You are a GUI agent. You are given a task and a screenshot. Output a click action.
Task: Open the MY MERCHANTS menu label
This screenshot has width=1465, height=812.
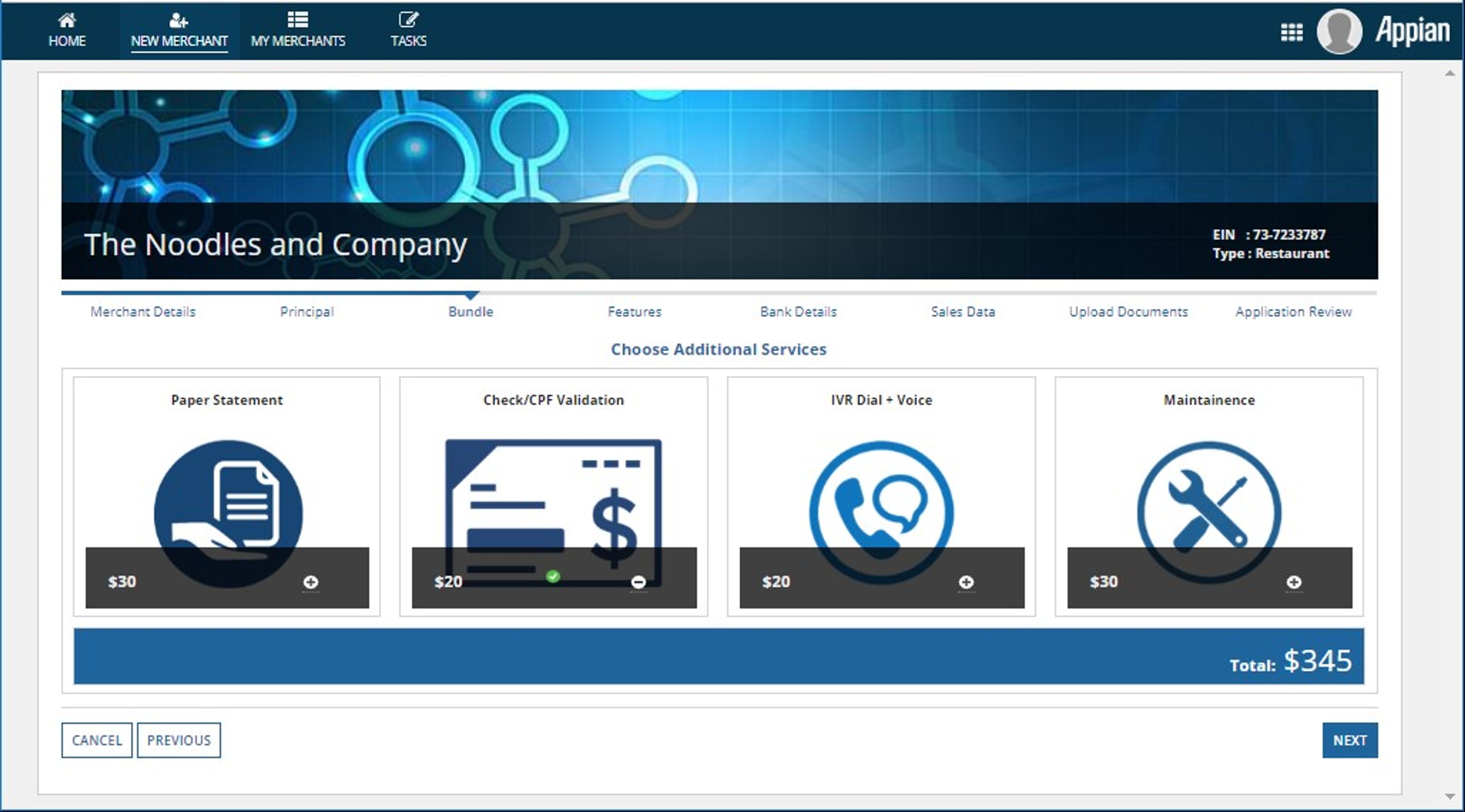click(298, 41)
